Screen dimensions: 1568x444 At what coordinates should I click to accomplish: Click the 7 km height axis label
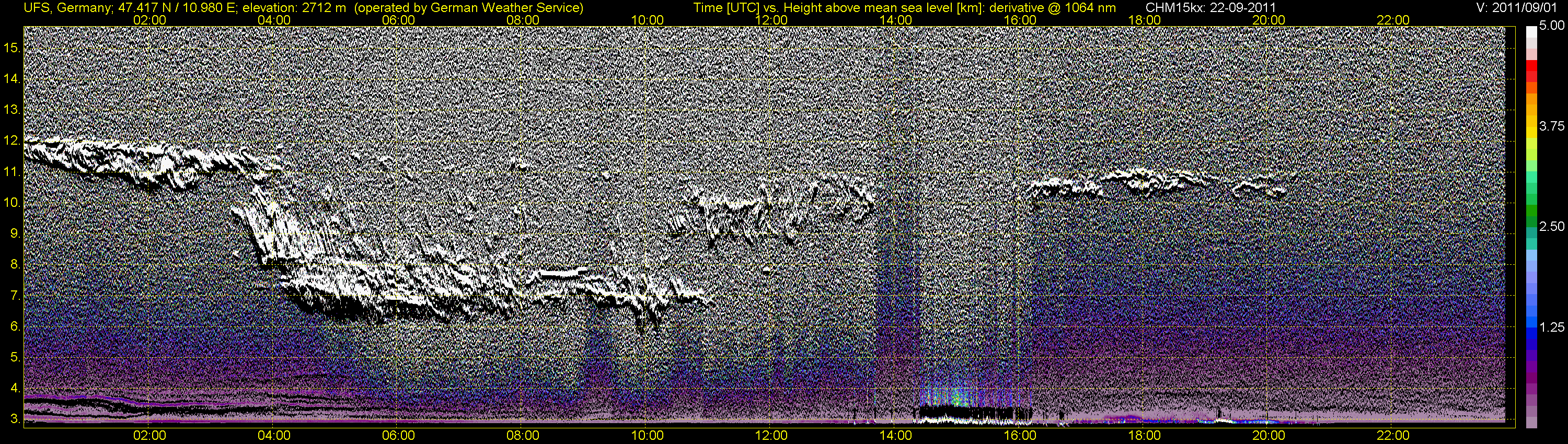point(15,296)
